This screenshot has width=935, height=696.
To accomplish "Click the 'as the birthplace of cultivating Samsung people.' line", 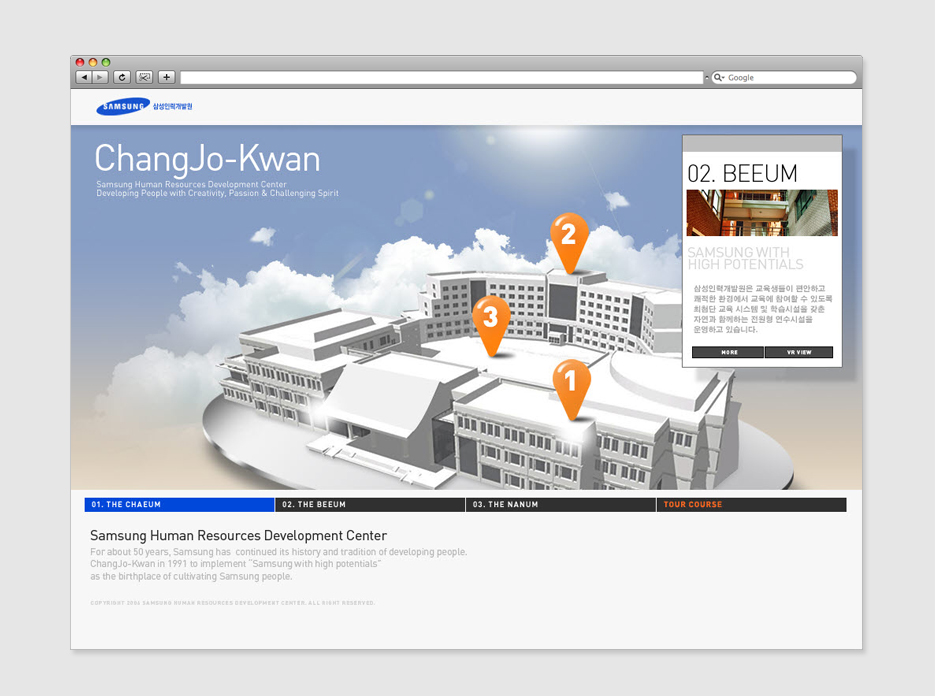I will coord(191,577).
